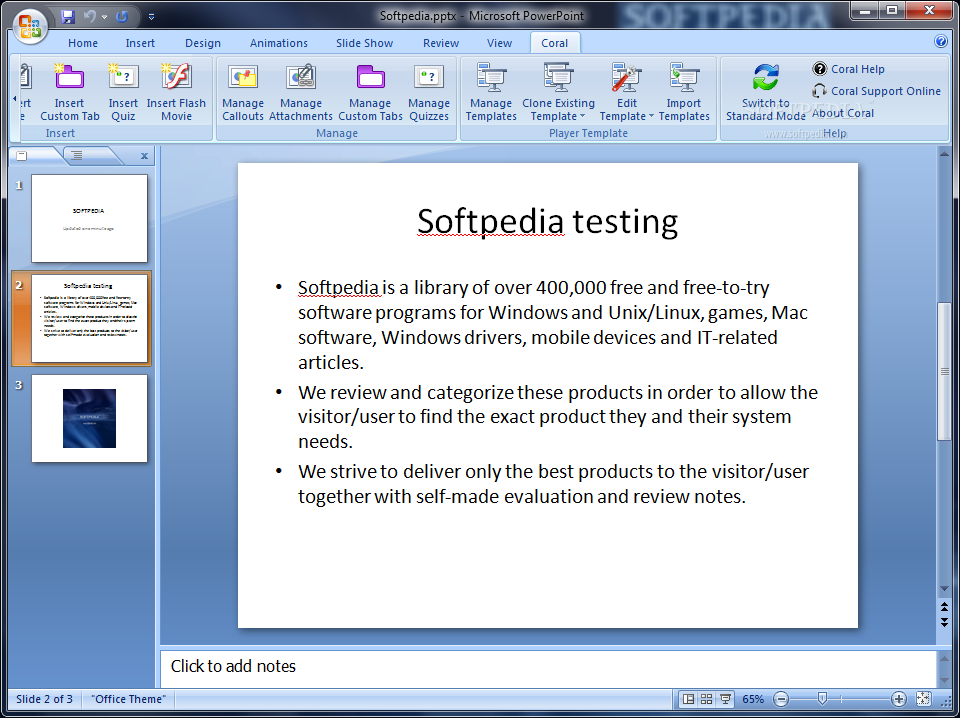Click the bullet text about reviewing products

point(558,416)
